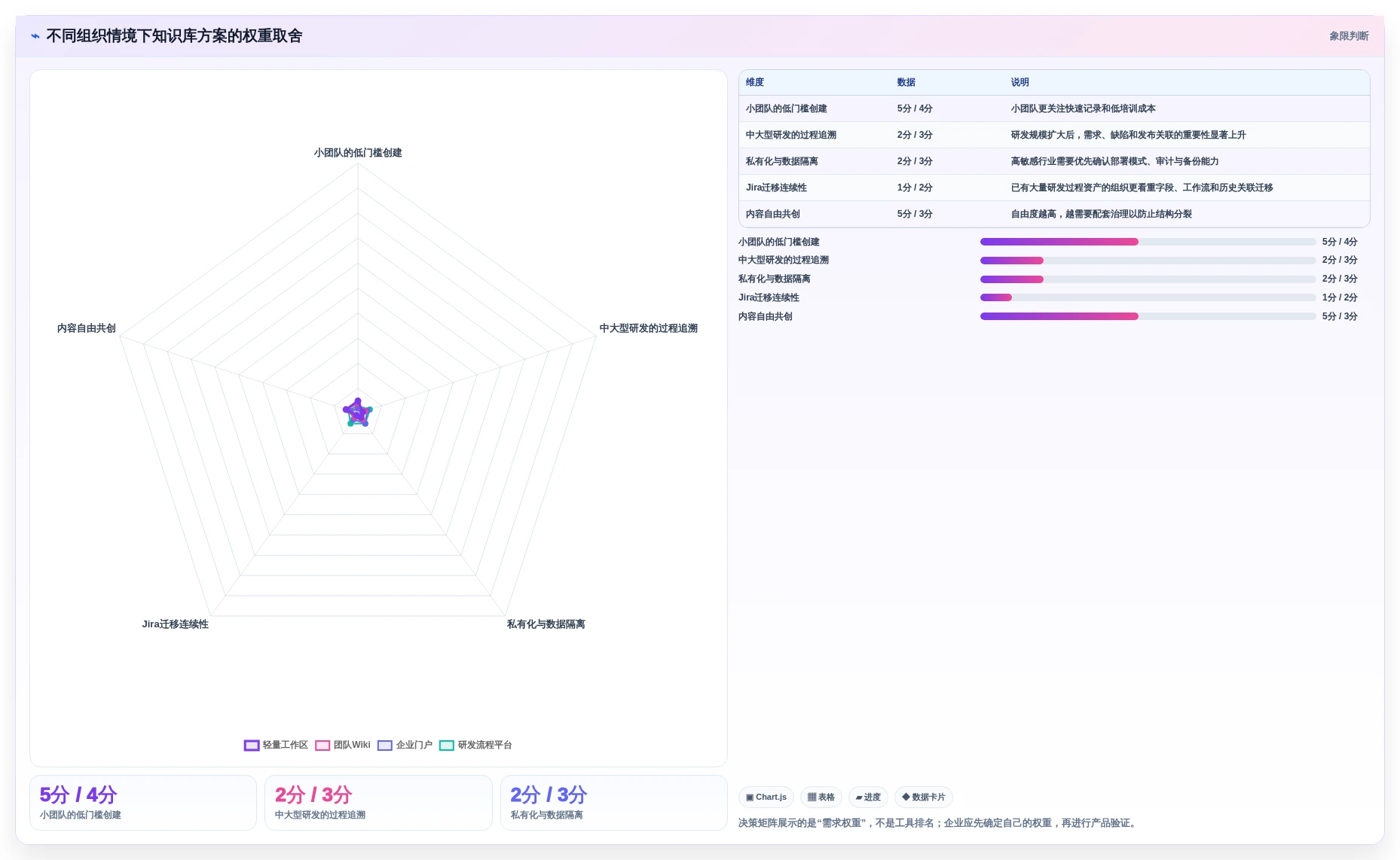Click the 数据卡片 tag chip

point(924,797)
